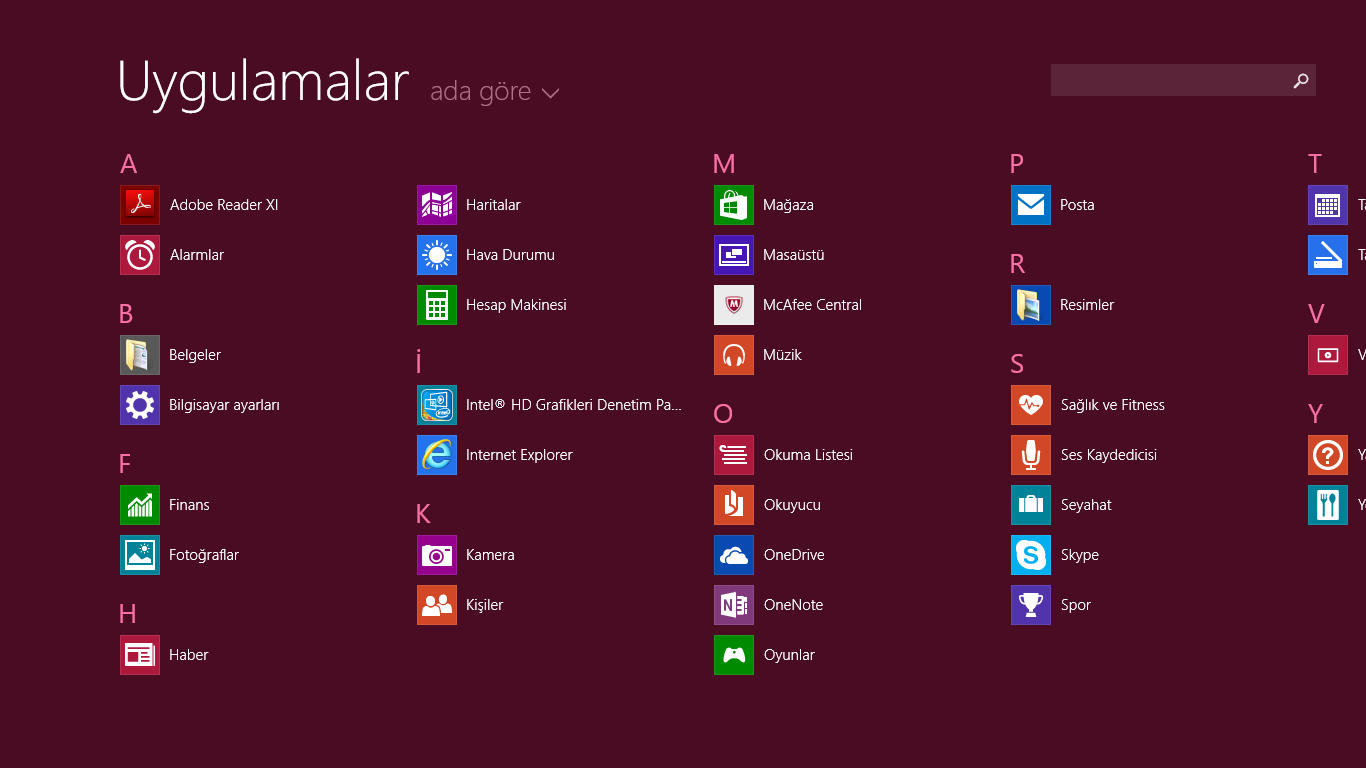
Task: Open the Bilgisayar ayarları settings entry
Action: (x=224, y=405)
